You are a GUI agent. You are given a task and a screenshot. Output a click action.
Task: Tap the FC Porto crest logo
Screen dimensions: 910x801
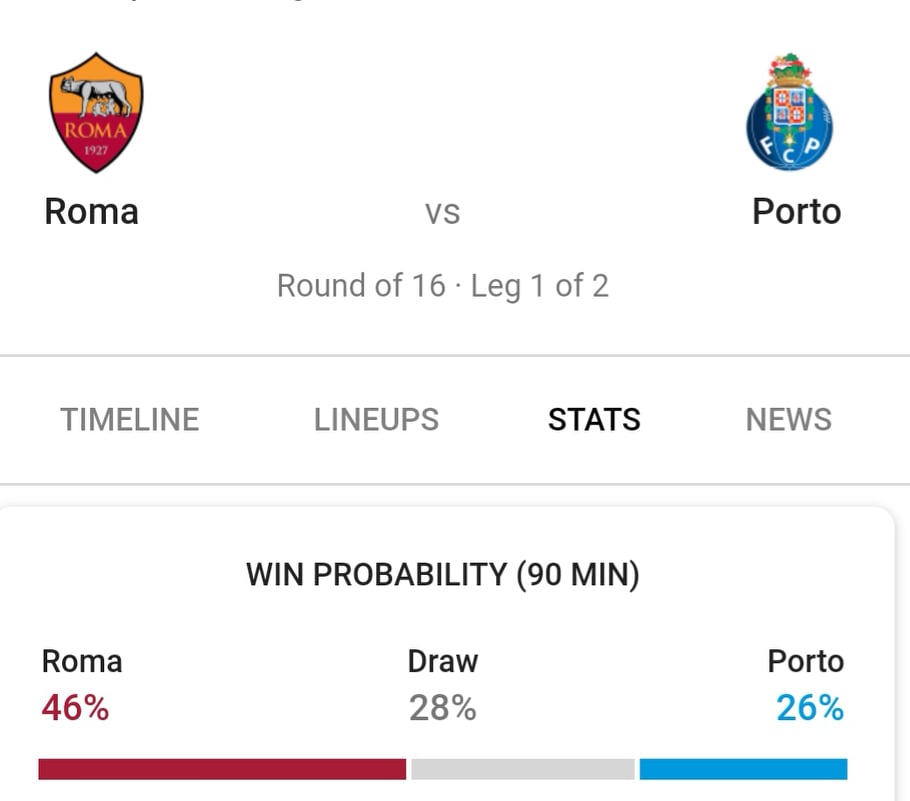click(789, 112)
